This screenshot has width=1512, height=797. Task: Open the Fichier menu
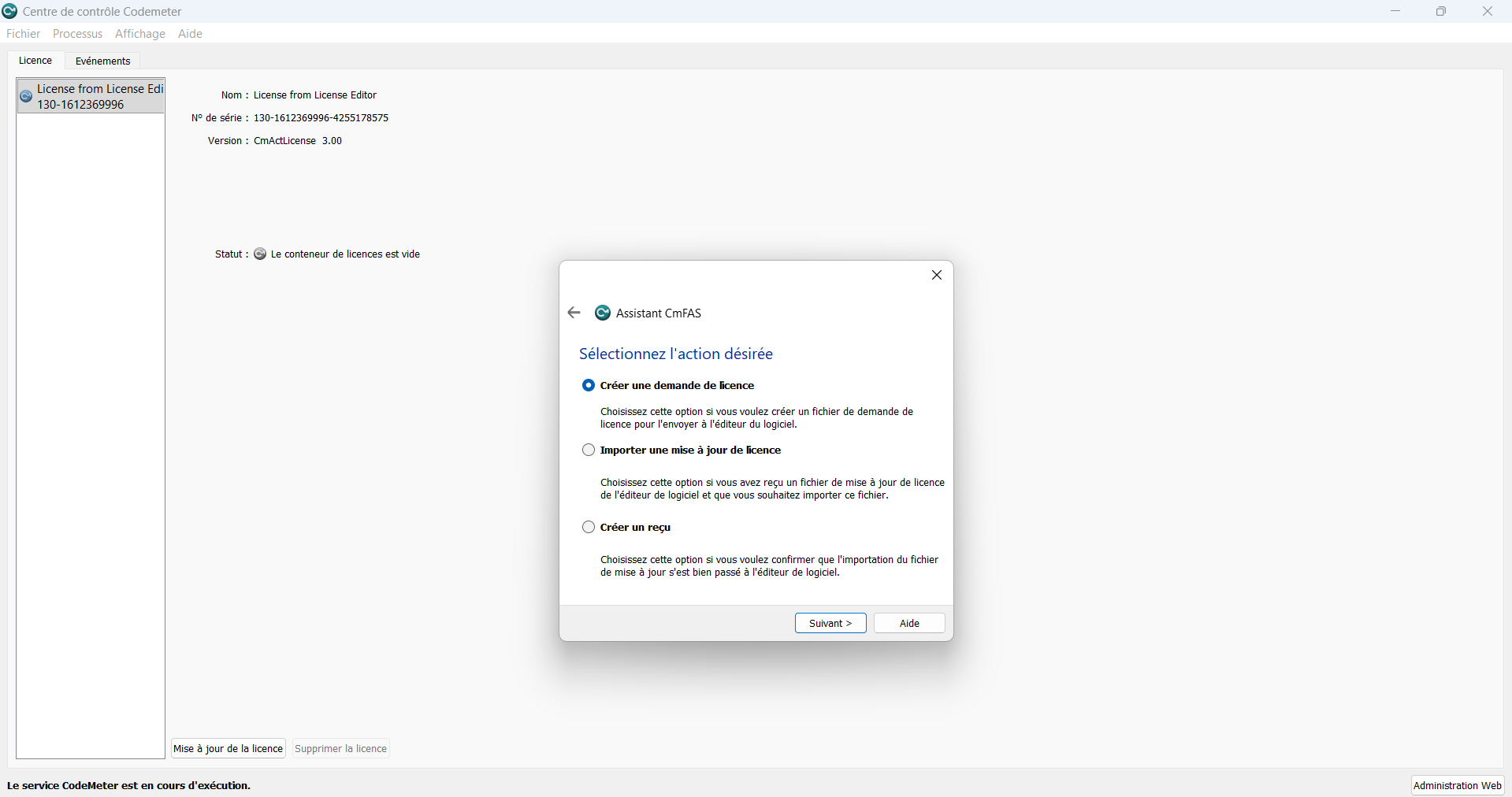(23, 33)
